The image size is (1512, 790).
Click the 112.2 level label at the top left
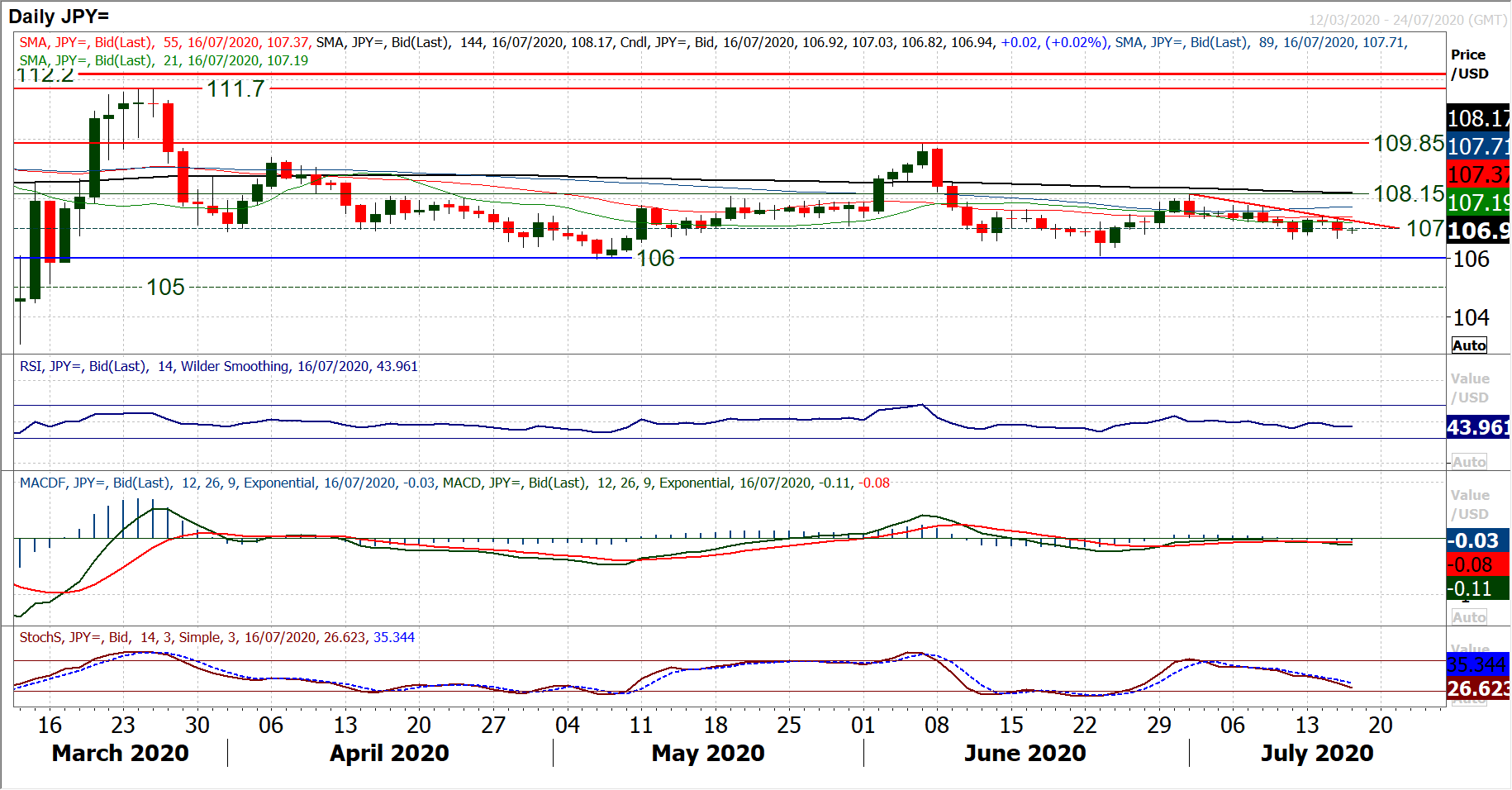click(45, 74)
